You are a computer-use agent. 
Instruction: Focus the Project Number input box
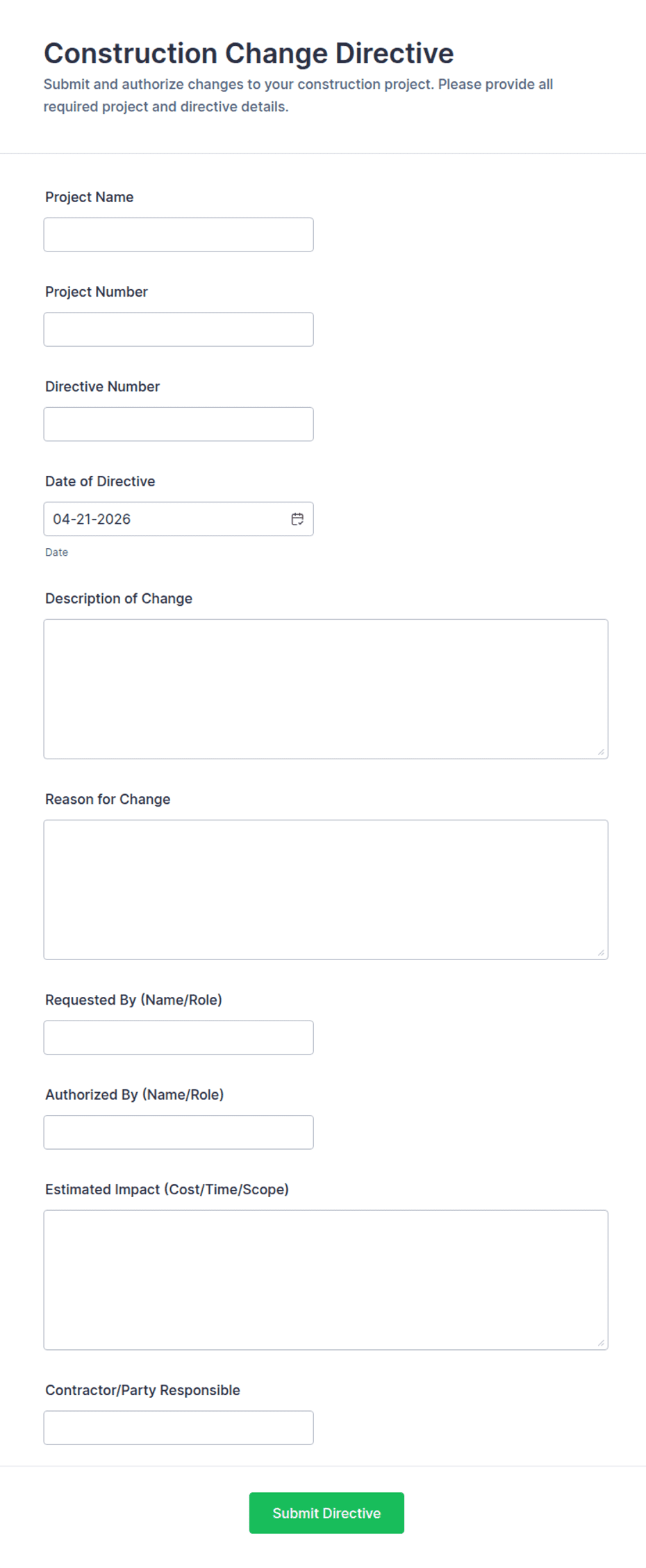tap(179, 329)
